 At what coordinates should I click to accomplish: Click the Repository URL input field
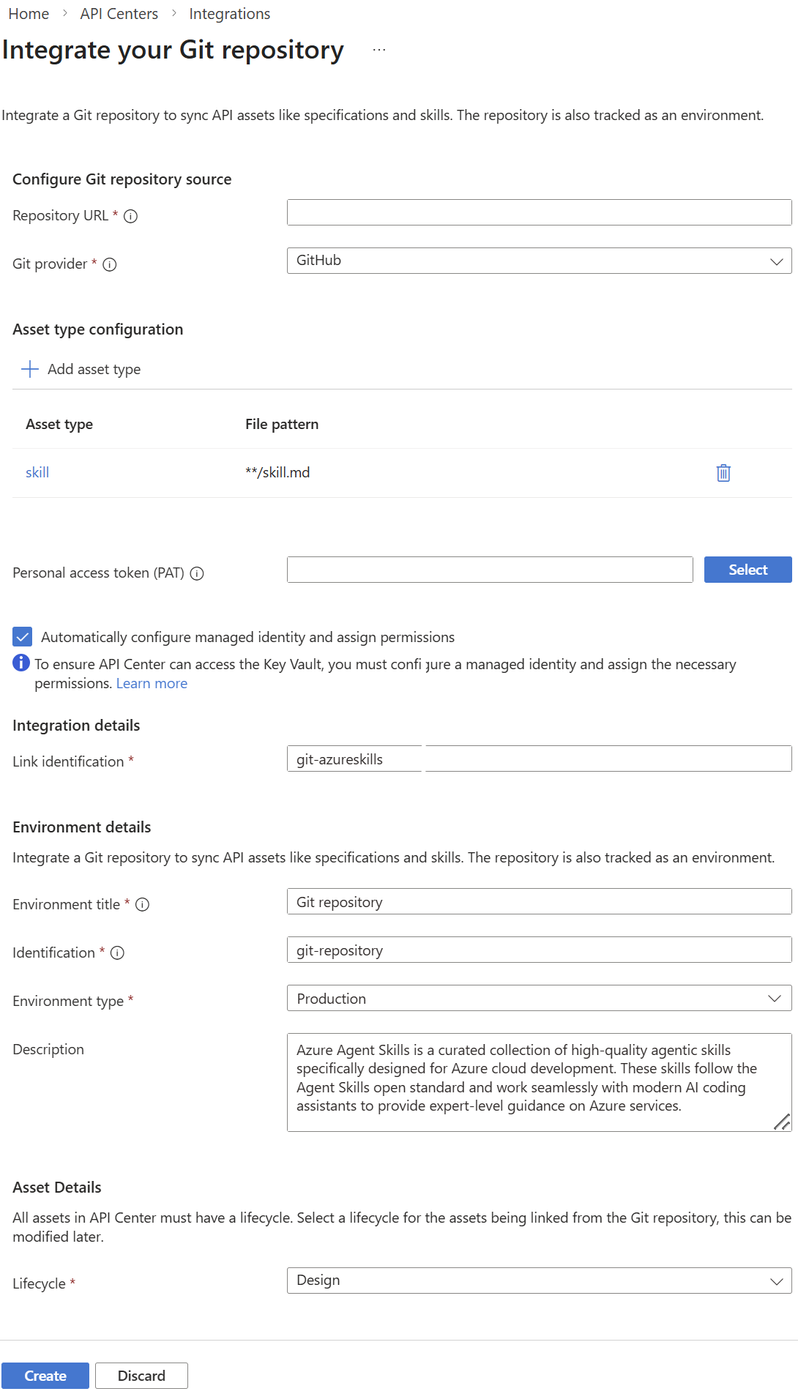539,212
